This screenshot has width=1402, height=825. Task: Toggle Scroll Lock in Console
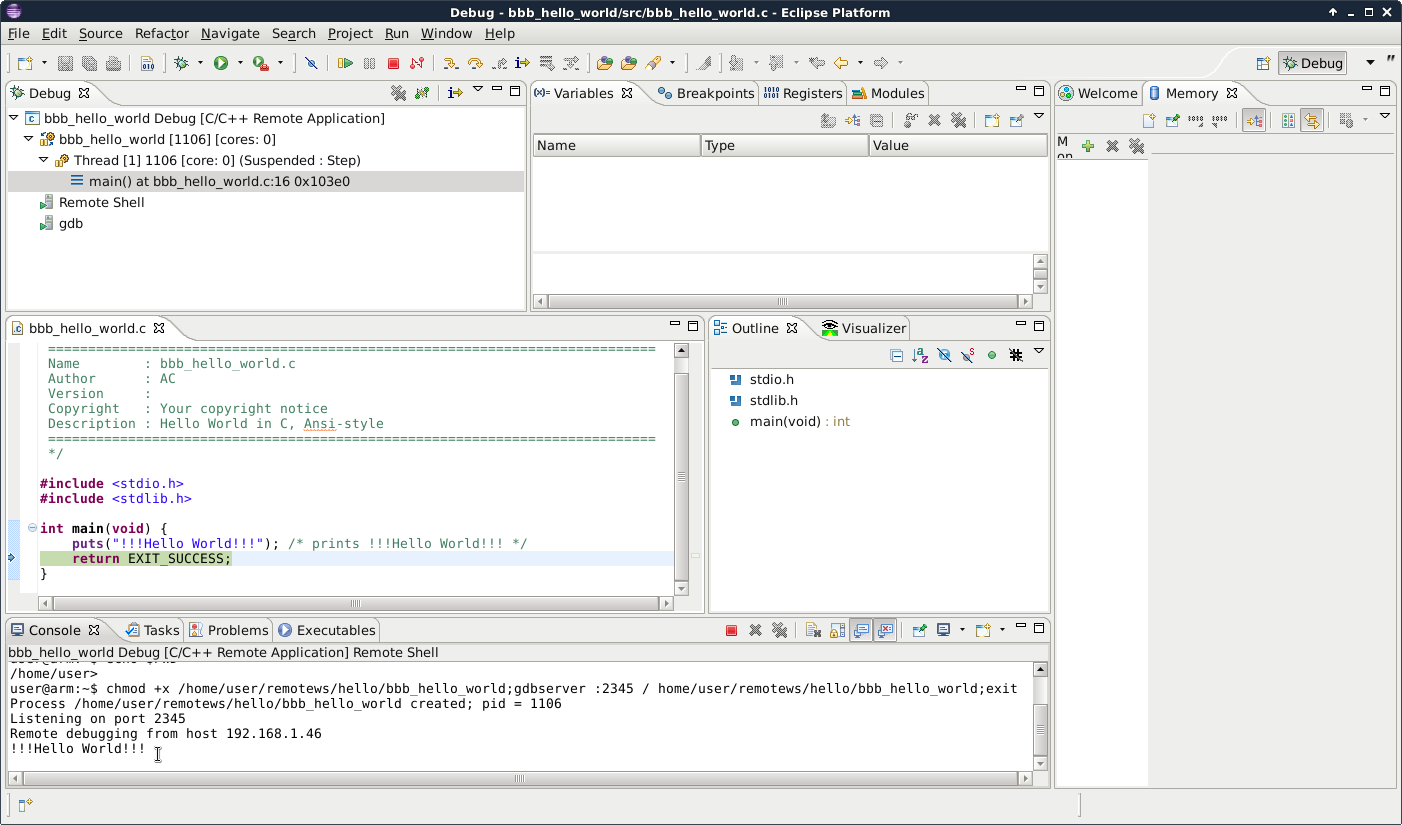[x=837, y=630]
